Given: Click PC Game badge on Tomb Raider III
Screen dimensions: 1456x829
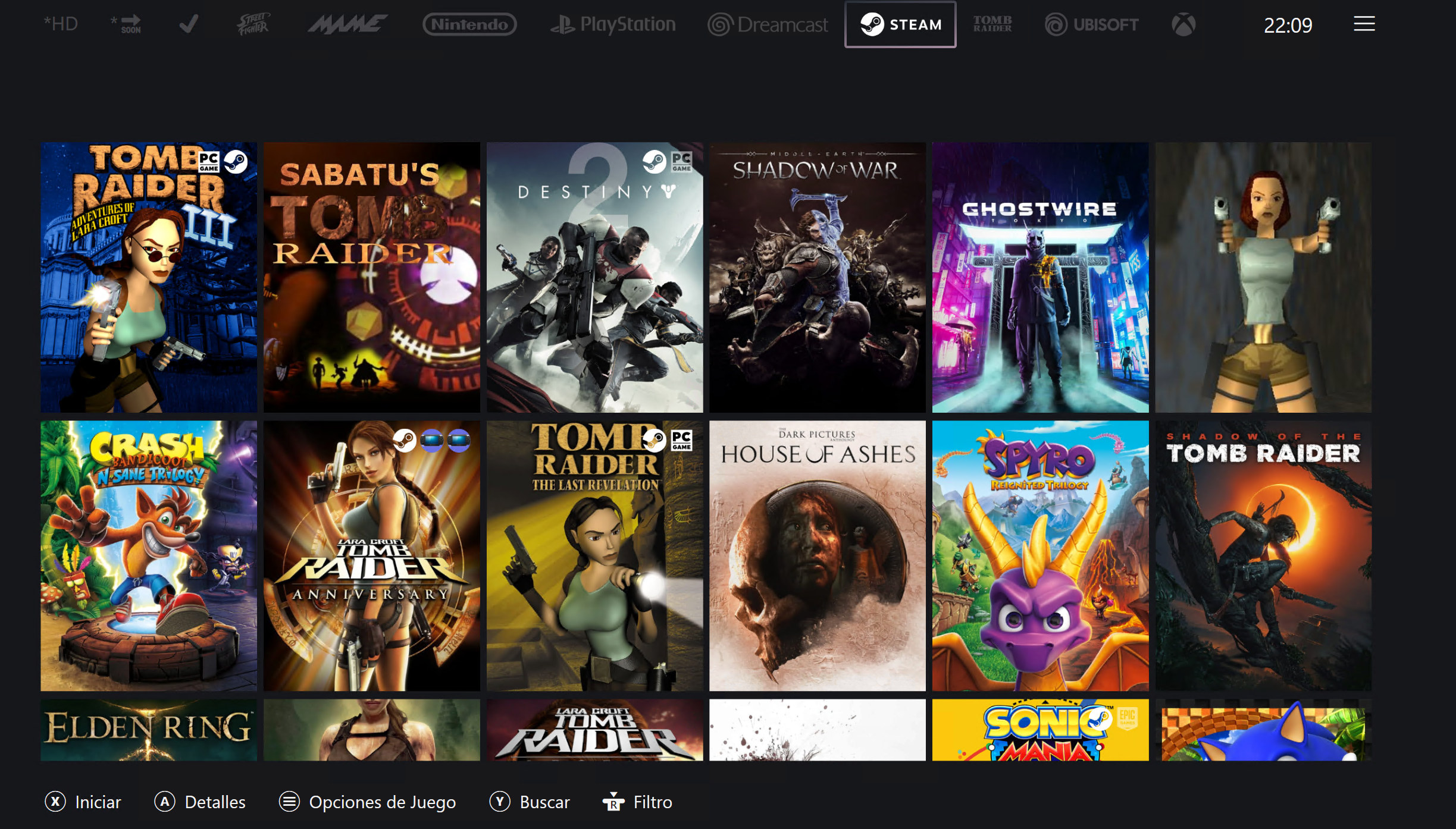Looking at the screenshot, I should [209, 162].
